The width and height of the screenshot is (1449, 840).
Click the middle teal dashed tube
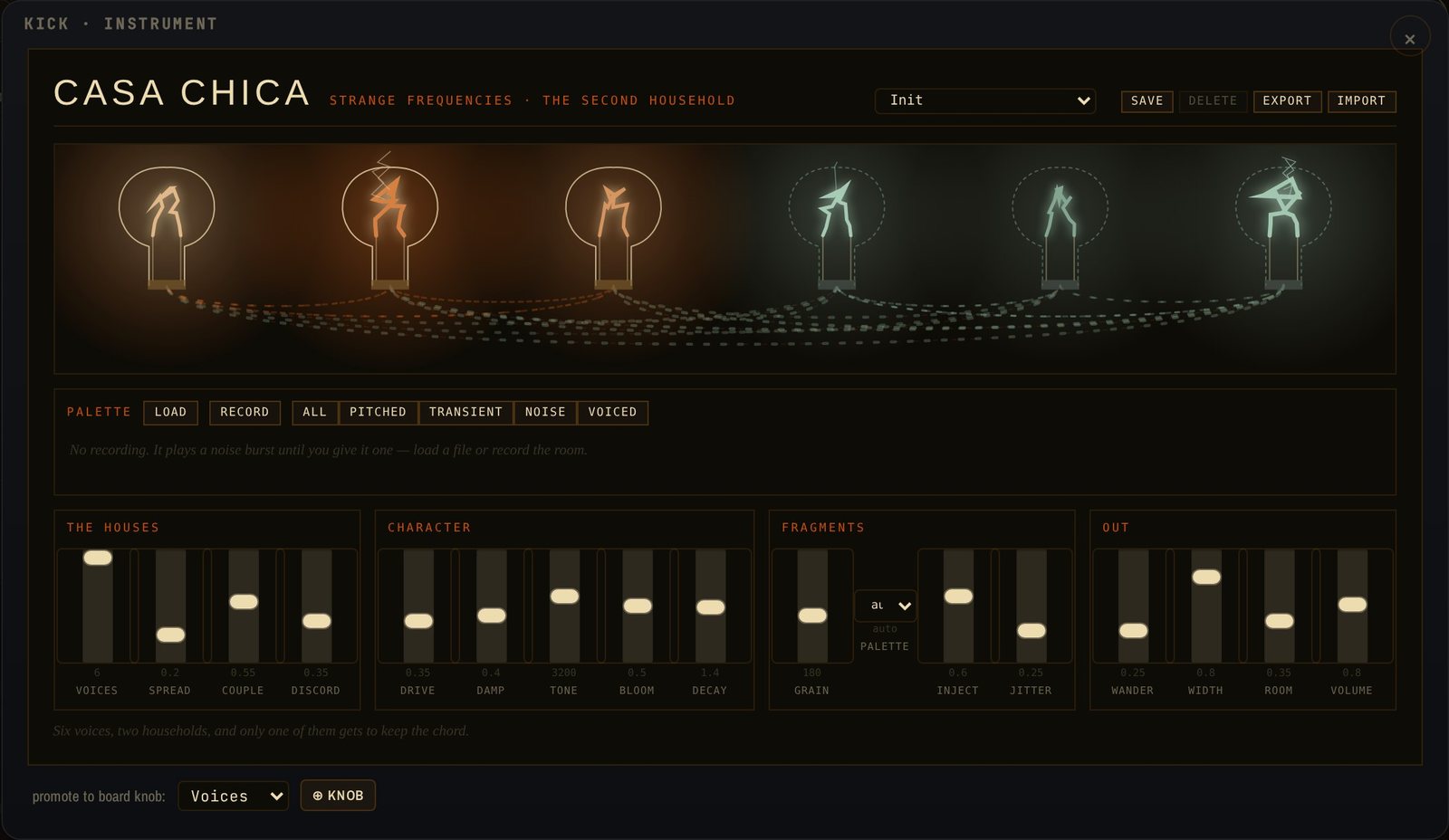click(x=1060, y=226)
